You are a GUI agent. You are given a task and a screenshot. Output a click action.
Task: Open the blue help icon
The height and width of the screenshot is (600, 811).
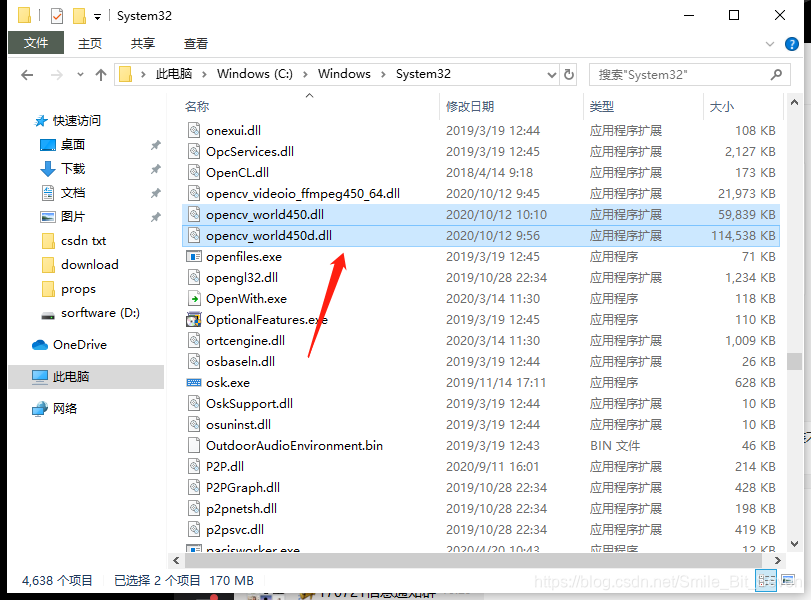point(791,44)
